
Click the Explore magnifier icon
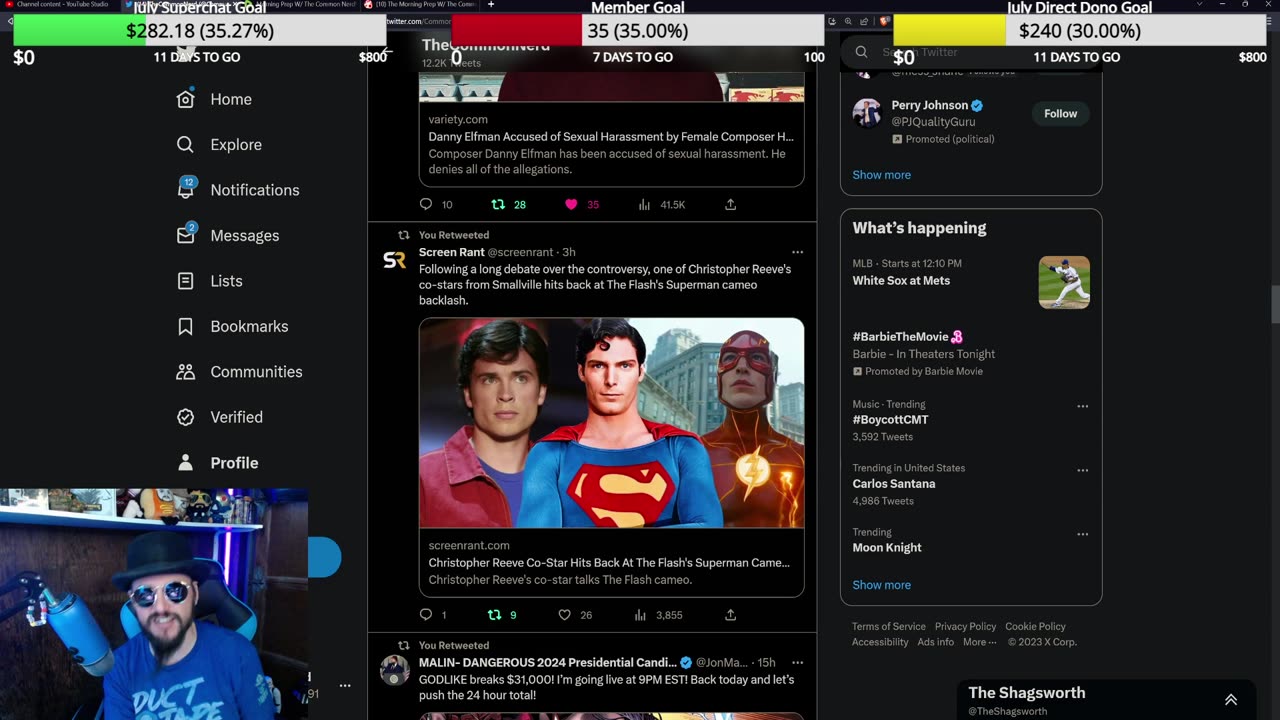185,144
